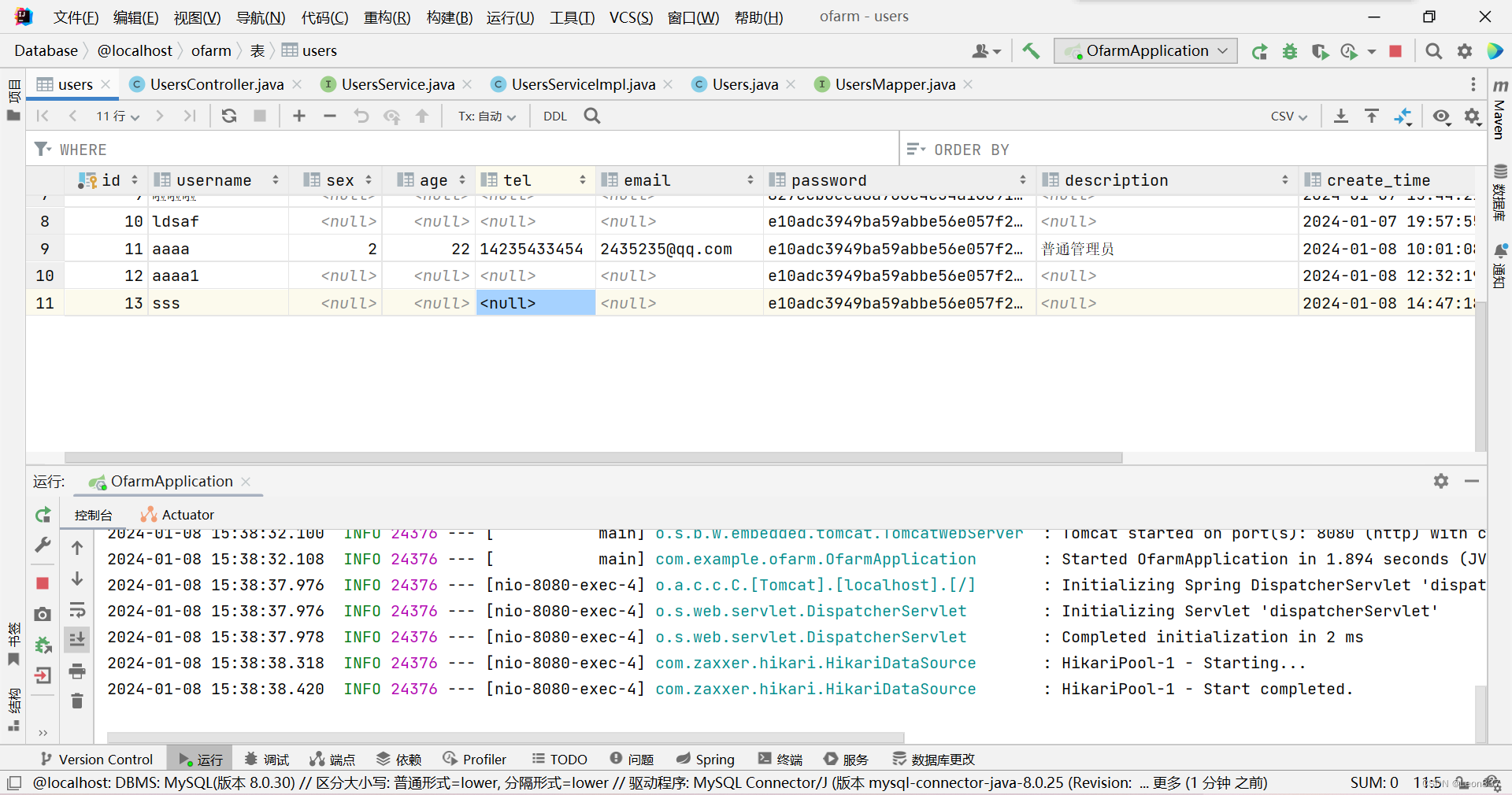Open the CSV export format dropdown

click(1288, 116)
